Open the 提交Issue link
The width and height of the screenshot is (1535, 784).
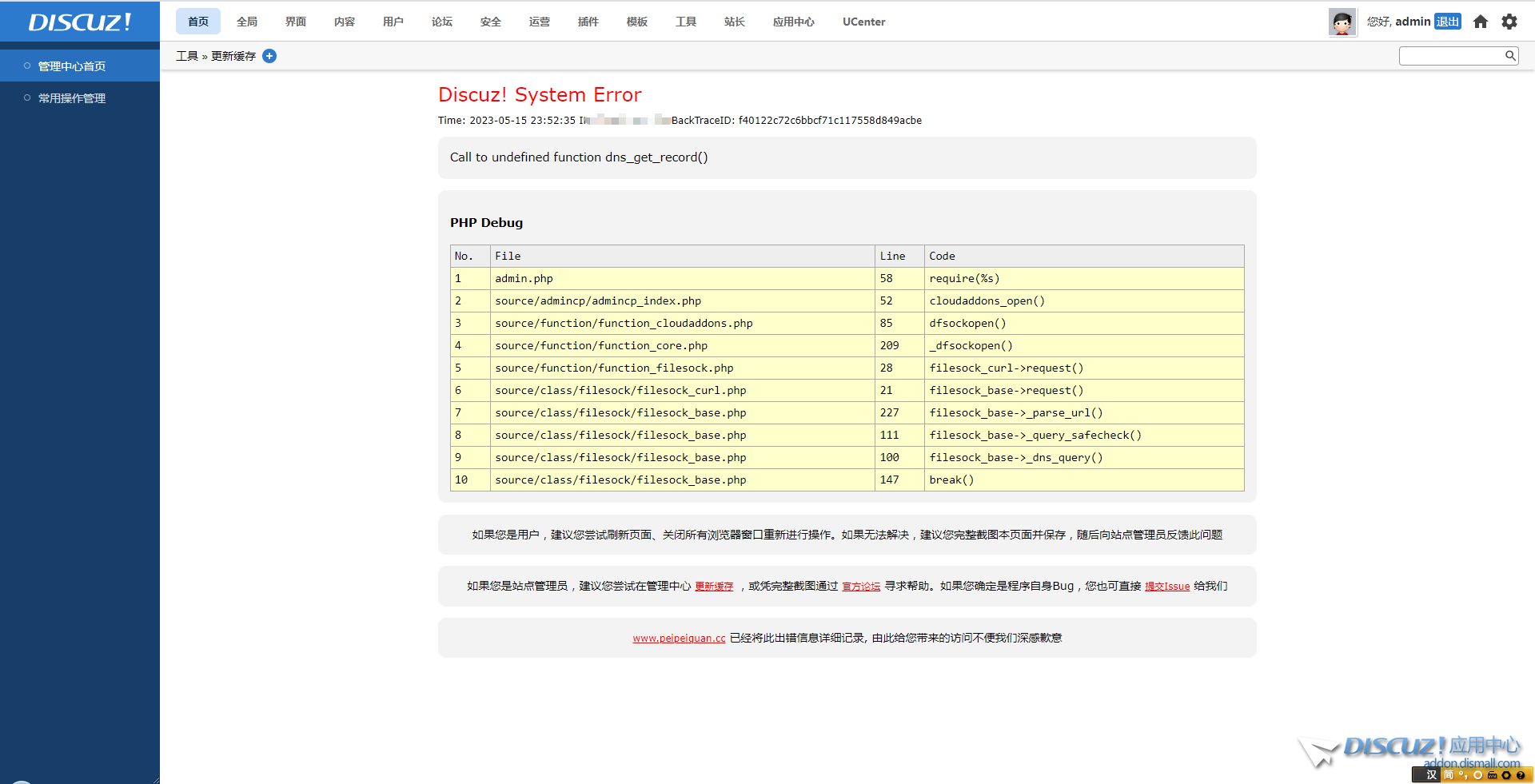(1167, 586)
